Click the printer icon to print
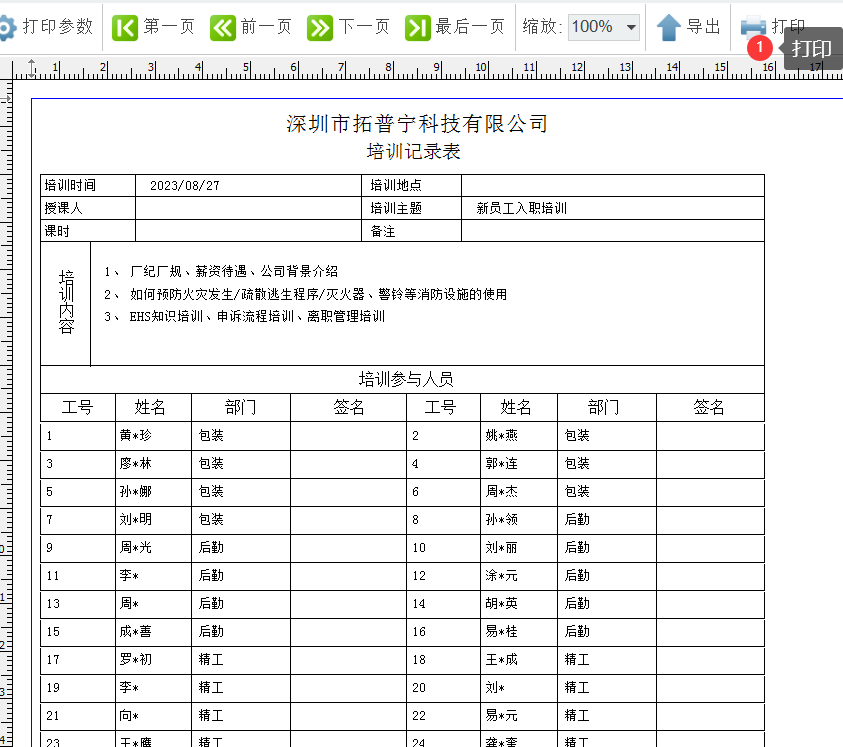Screen dimensions: 843x747 753,26
